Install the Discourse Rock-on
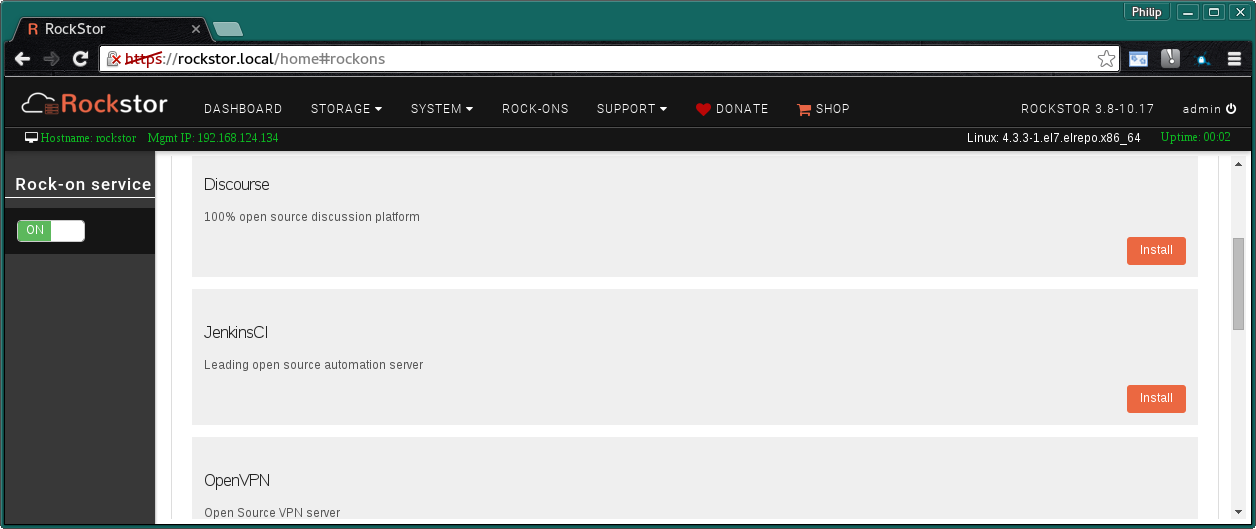 click(1156, 251)
